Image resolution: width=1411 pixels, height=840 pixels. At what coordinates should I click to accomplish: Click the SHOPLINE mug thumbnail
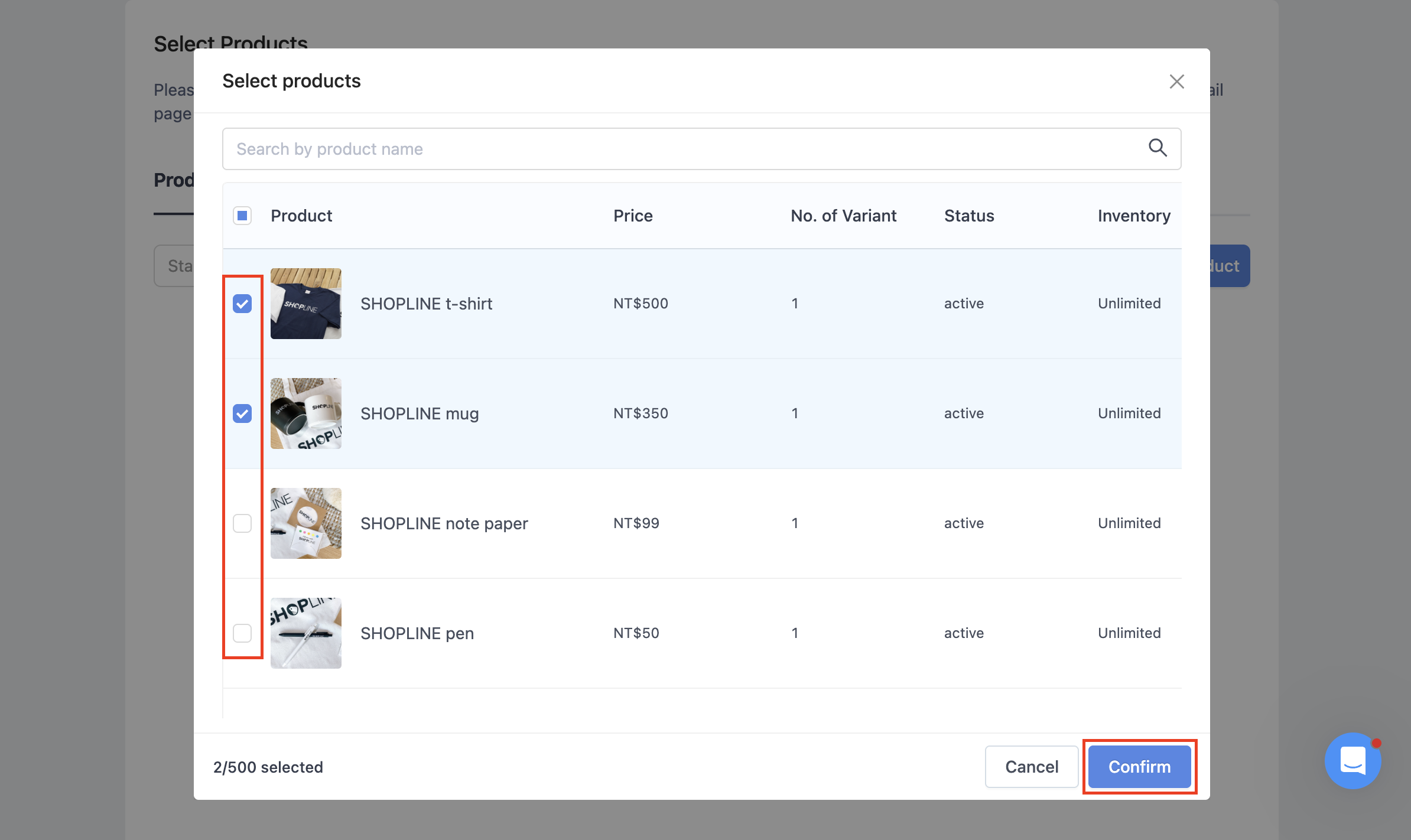click(306, 414)
